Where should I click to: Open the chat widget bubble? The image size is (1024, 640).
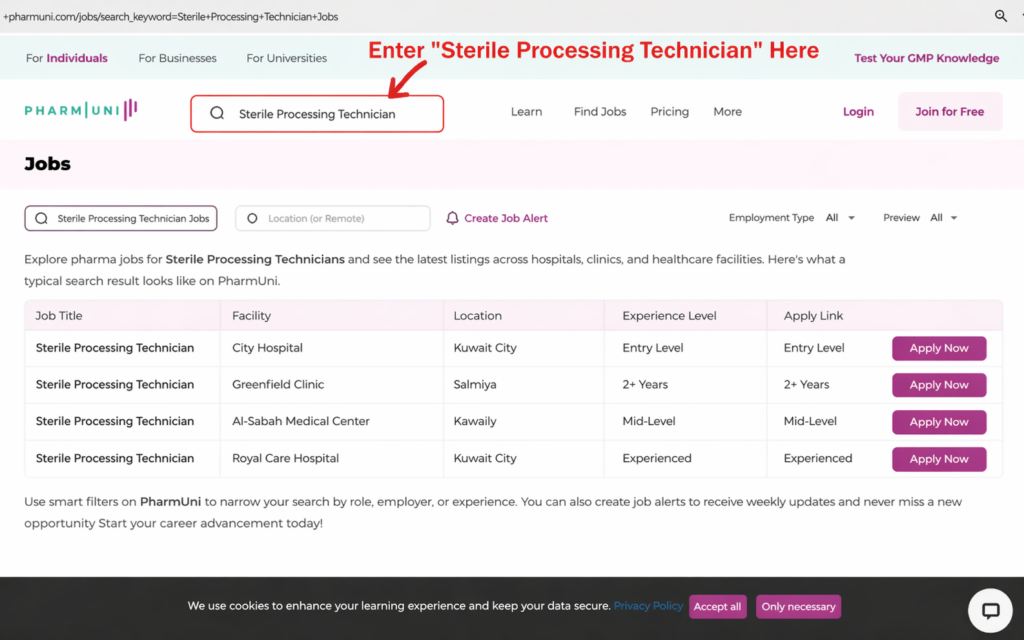coord(990,611)
